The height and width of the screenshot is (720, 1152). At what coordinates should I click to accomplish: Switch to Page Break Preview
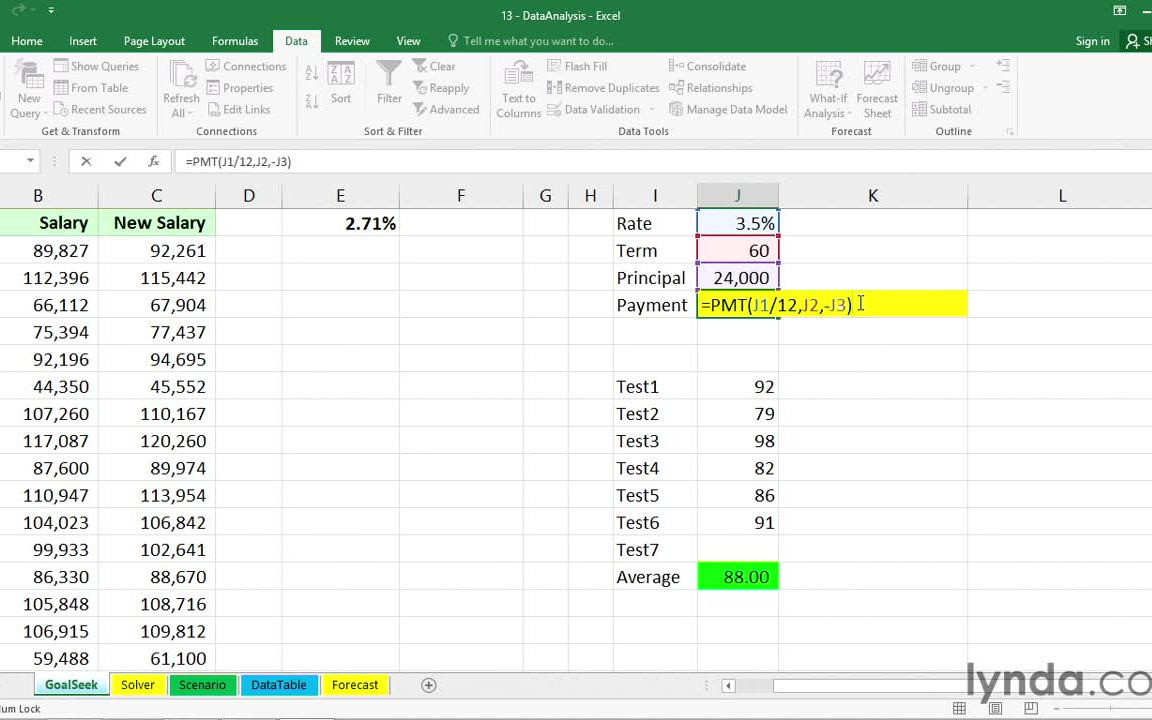[1032, 708]
